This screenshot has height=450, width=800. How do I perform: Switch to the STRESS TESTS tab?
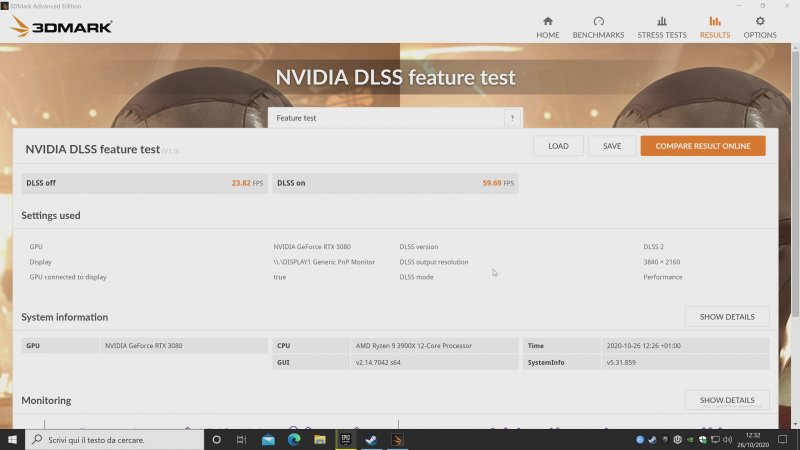(662, 27)
